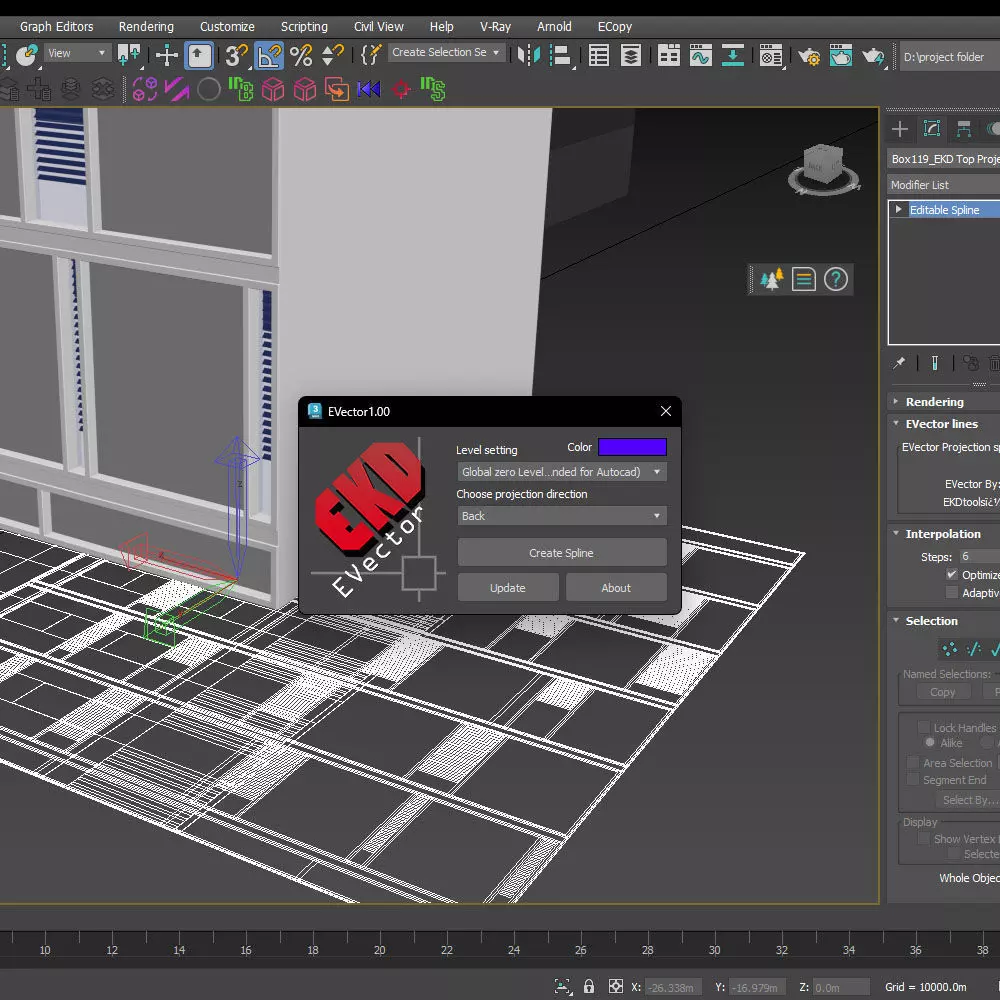This screenshot has width=1000, height=1000.
Task: Click the trees icon in floating toolbar
Action: [x=772, y=279]
